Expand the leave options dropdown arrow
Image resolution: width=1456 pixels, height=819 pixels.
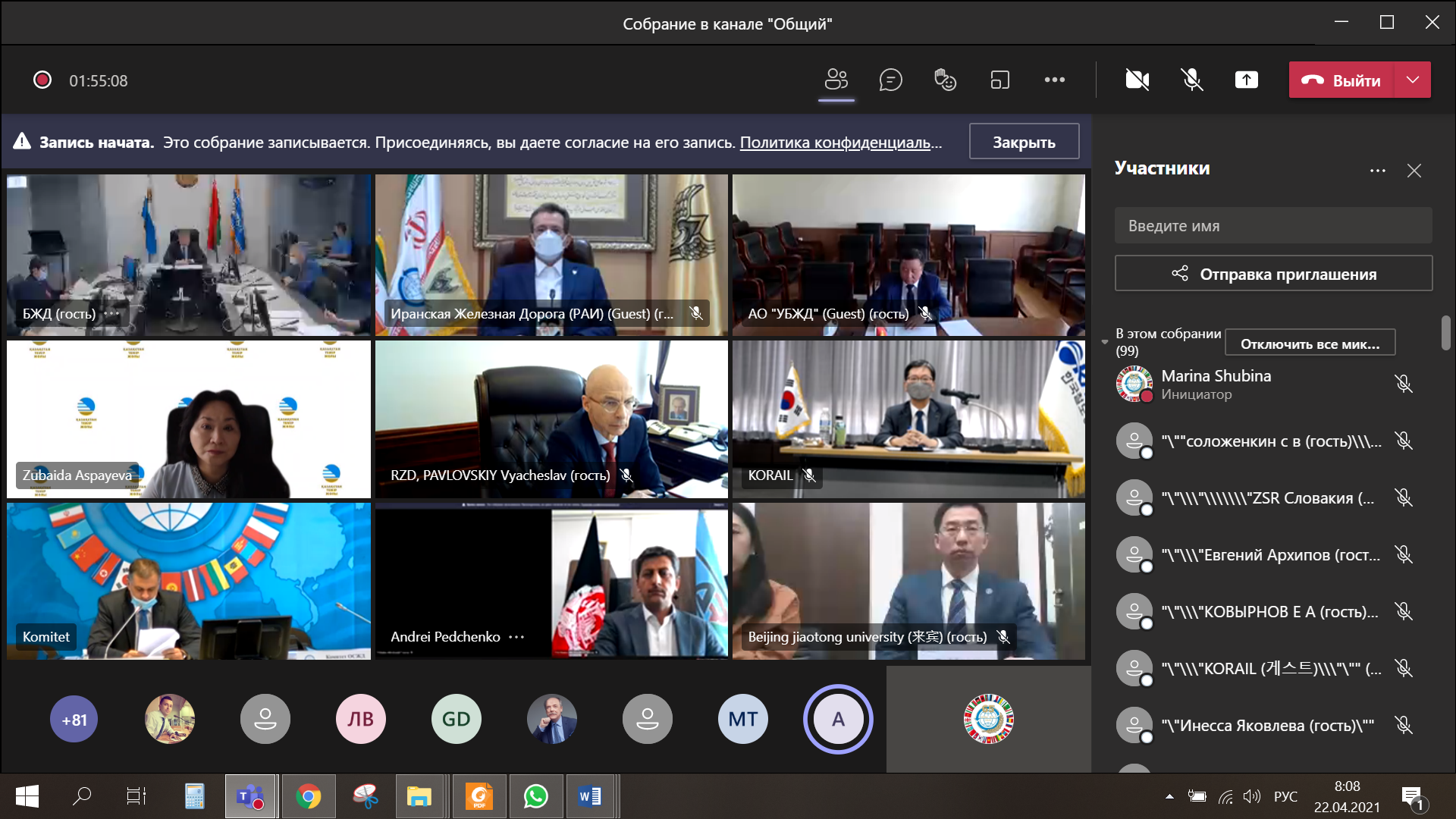coord(1413,80)
